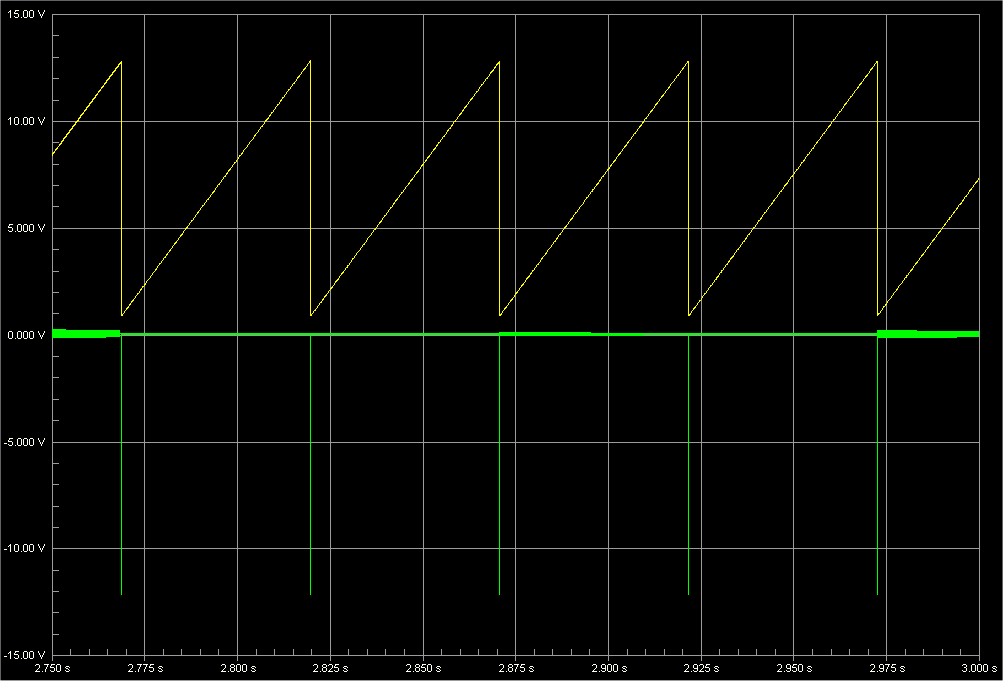Image resolution: width=1003 pixels, height=681 pixels.
Task: Click the 2.975 s time label
Action: point(887,668)
